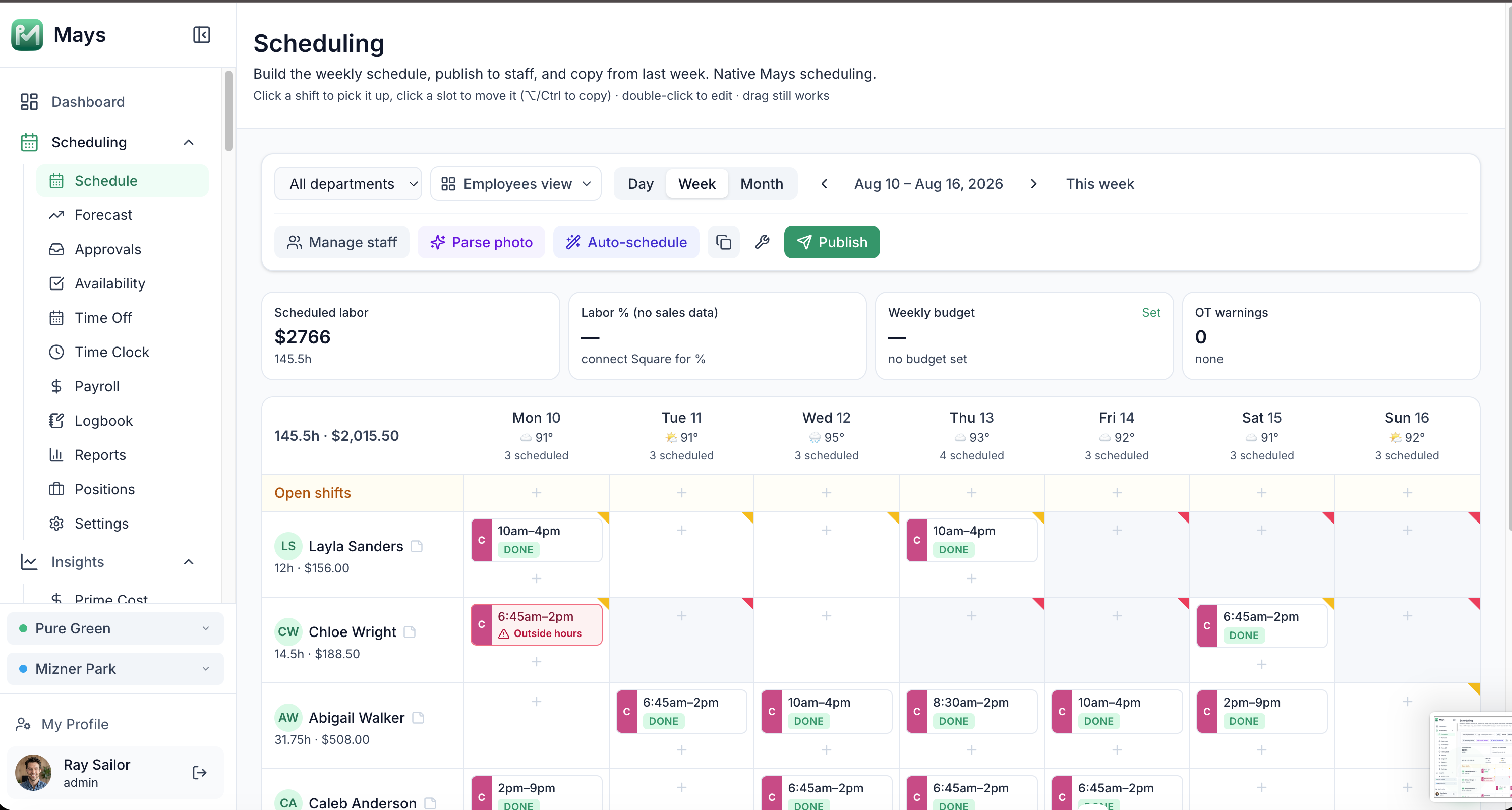This screenshot has height=810, width=1512.
Task: Open Approvals menu item
Action: 108,250
